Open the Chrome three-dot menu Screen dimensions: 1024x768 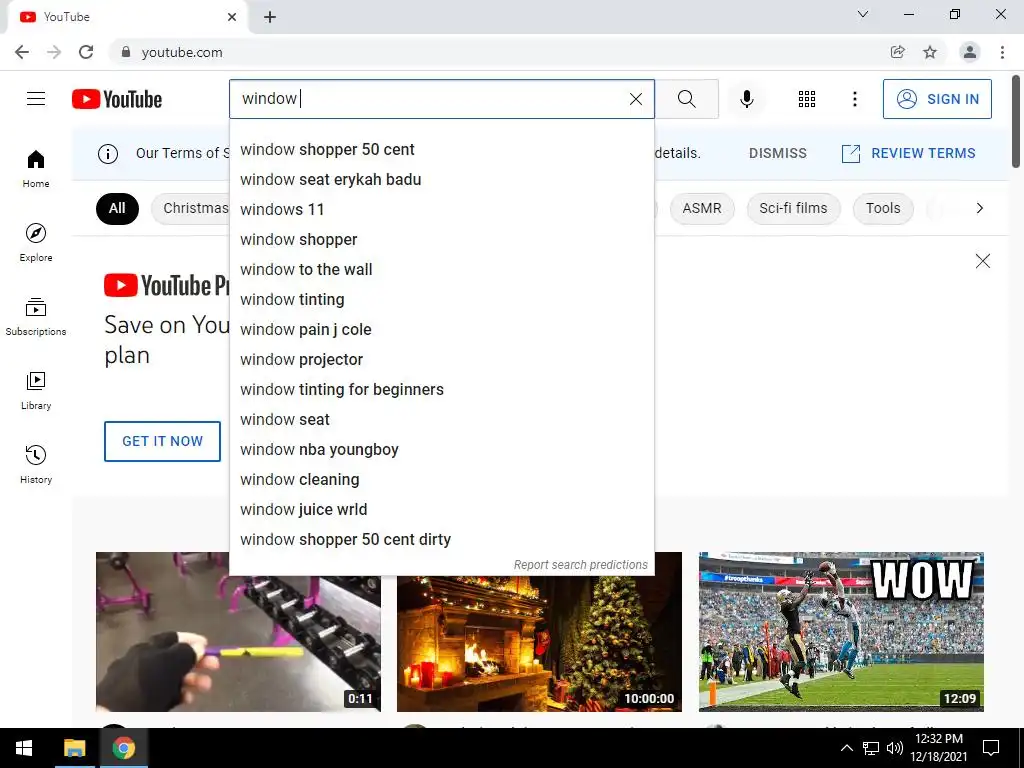click(1002, 52)
